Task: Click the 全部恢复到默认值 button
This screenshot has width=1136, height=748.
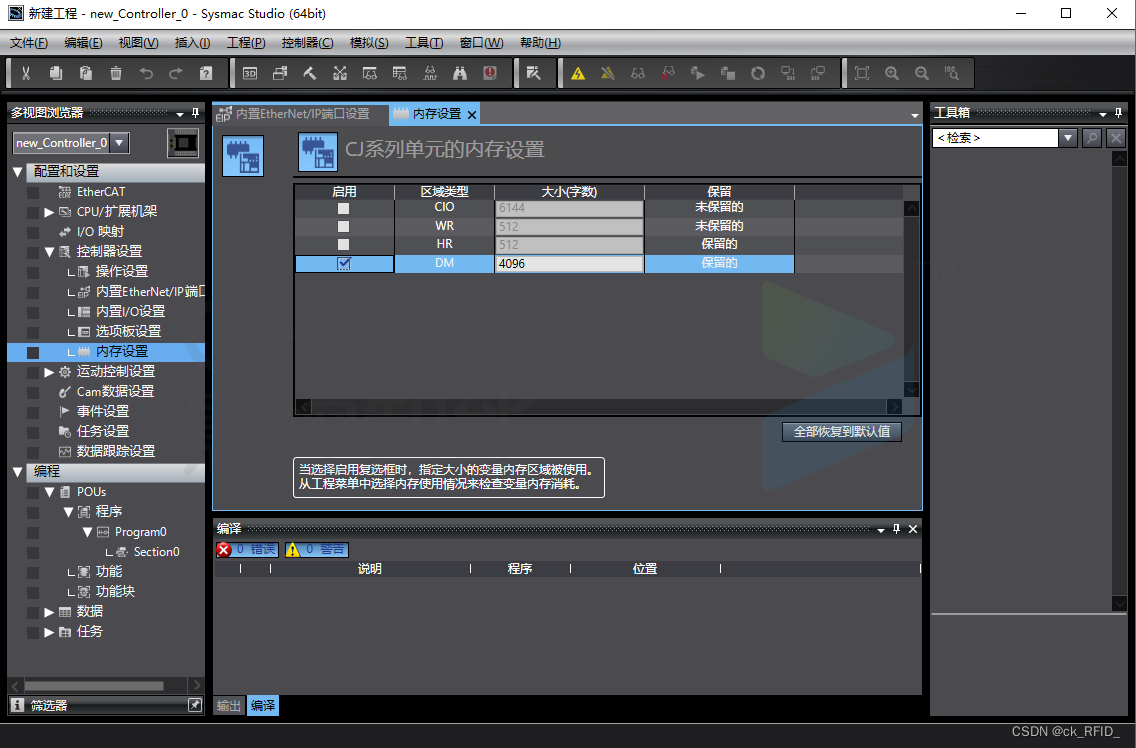Action: click(x=842, y=431)
